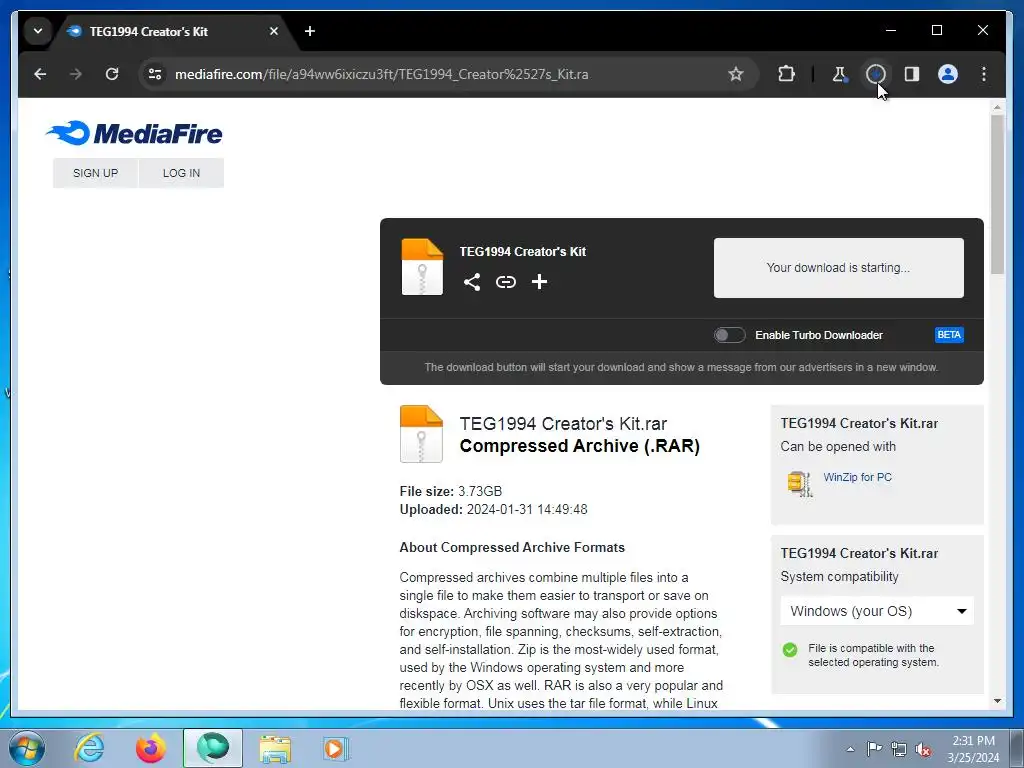Click the muted volume icon in tray

[923, 749]
